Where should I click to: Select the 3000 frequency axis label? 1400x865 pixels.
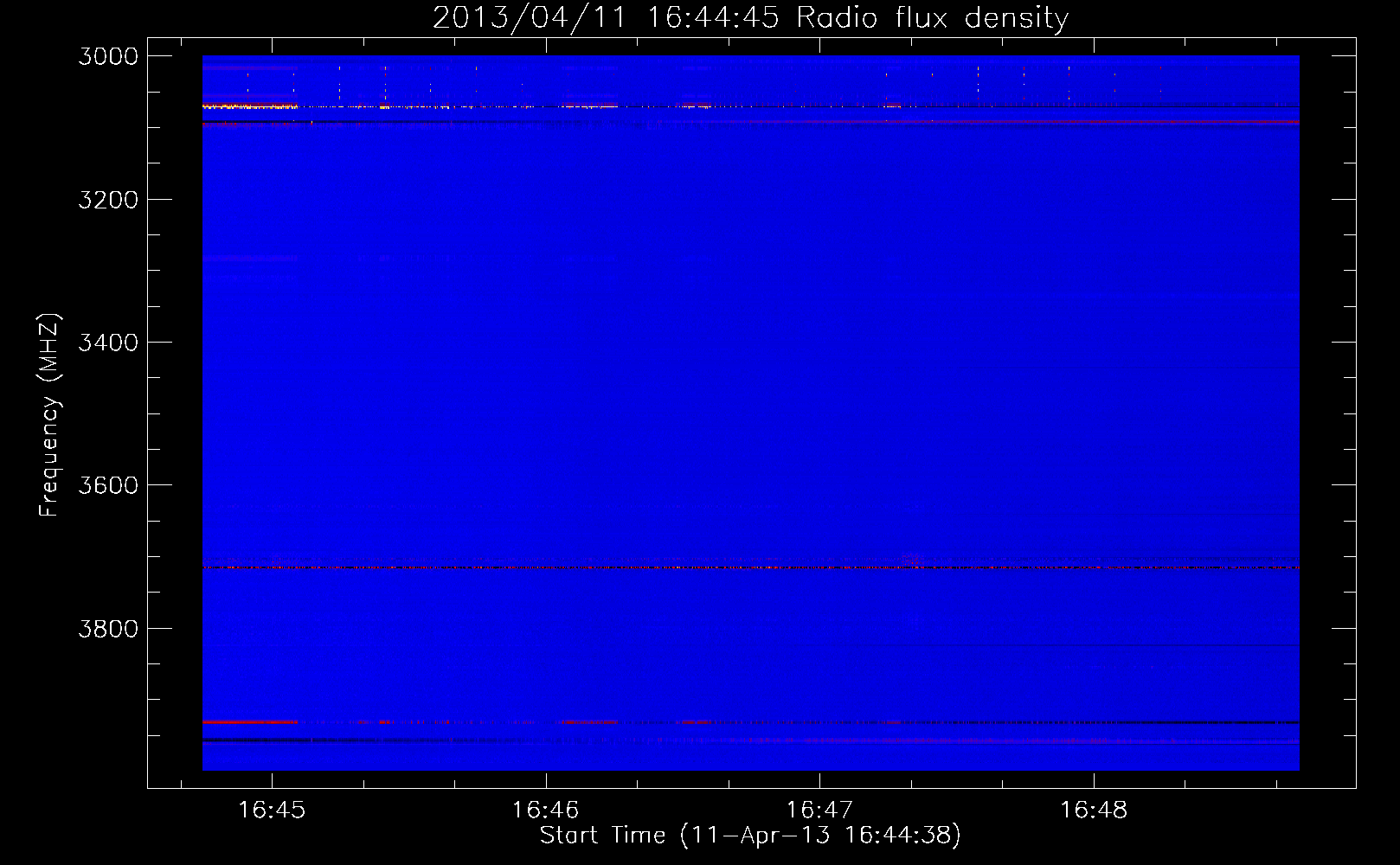click(108, 56)
